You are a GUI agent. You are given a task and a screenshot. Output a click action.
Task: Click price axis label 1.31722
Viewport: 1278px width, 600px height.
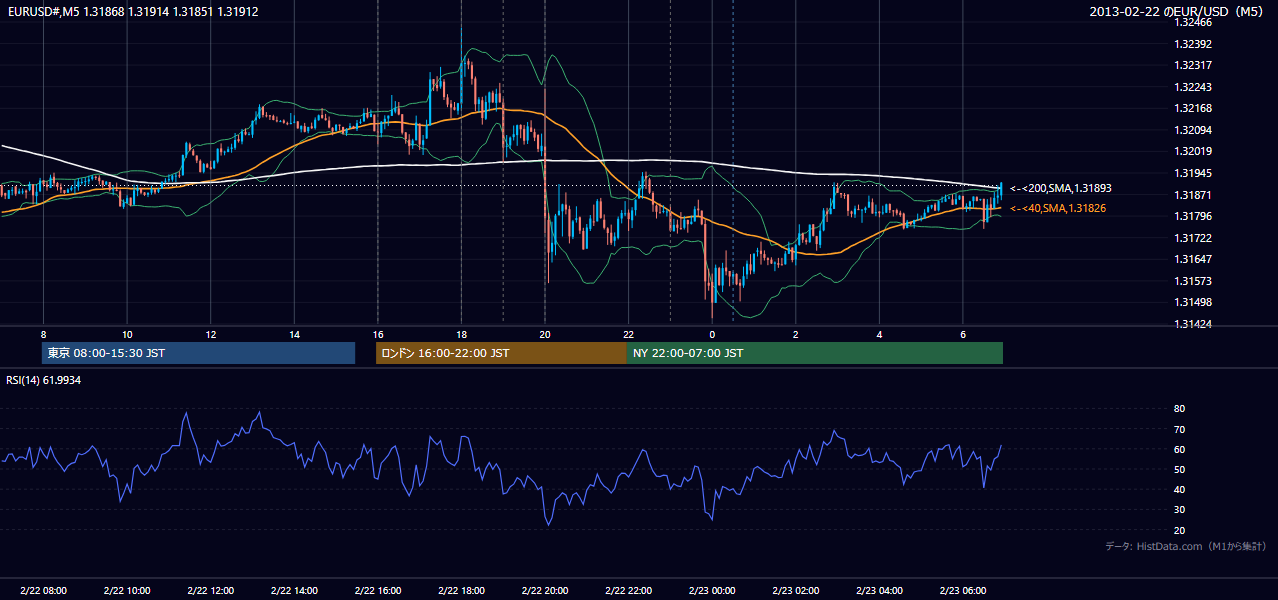(1193, 238)
